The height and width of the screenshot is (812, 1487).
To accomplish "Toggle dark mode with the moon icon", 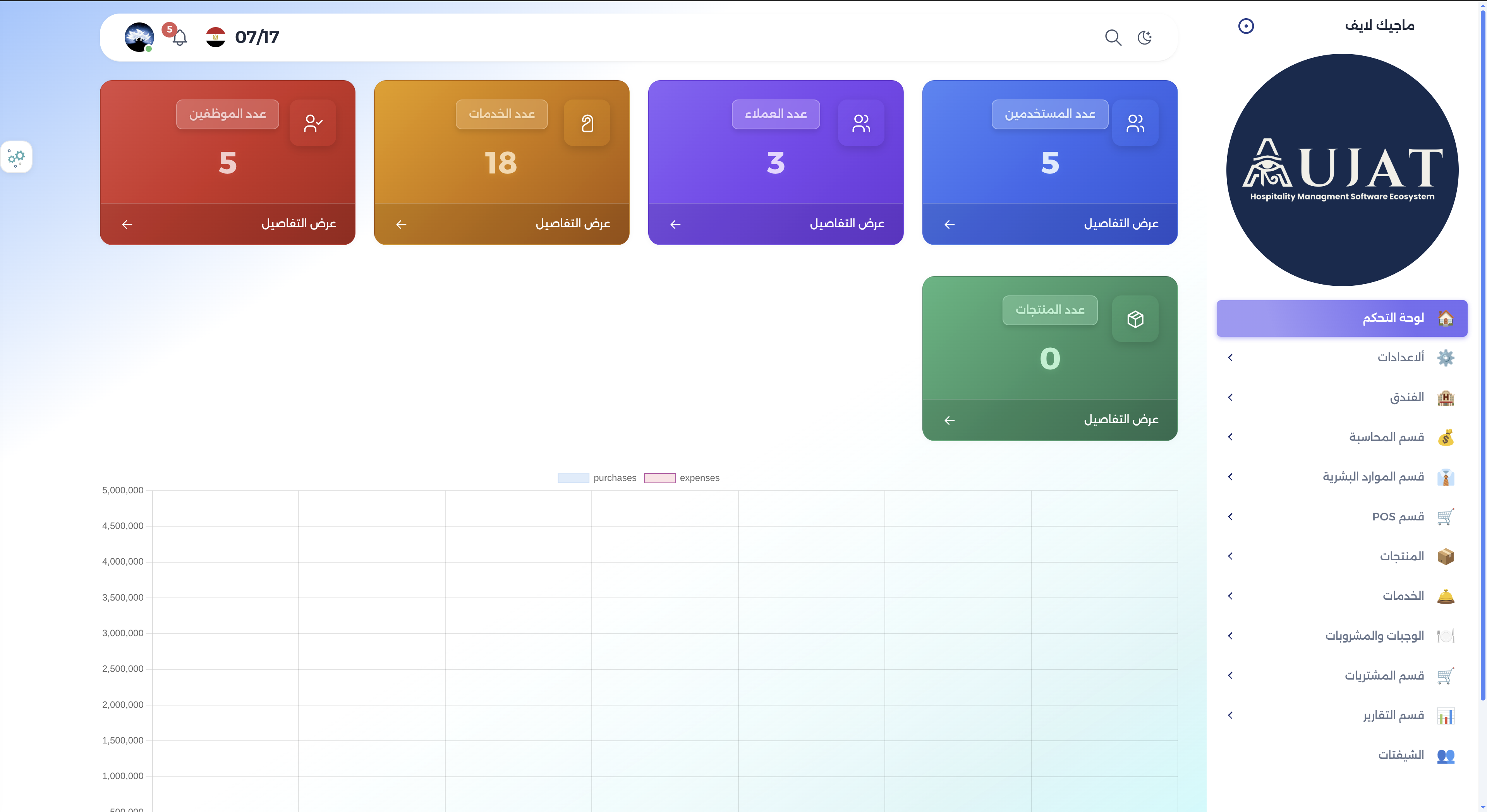I will tap(1145, 38).
